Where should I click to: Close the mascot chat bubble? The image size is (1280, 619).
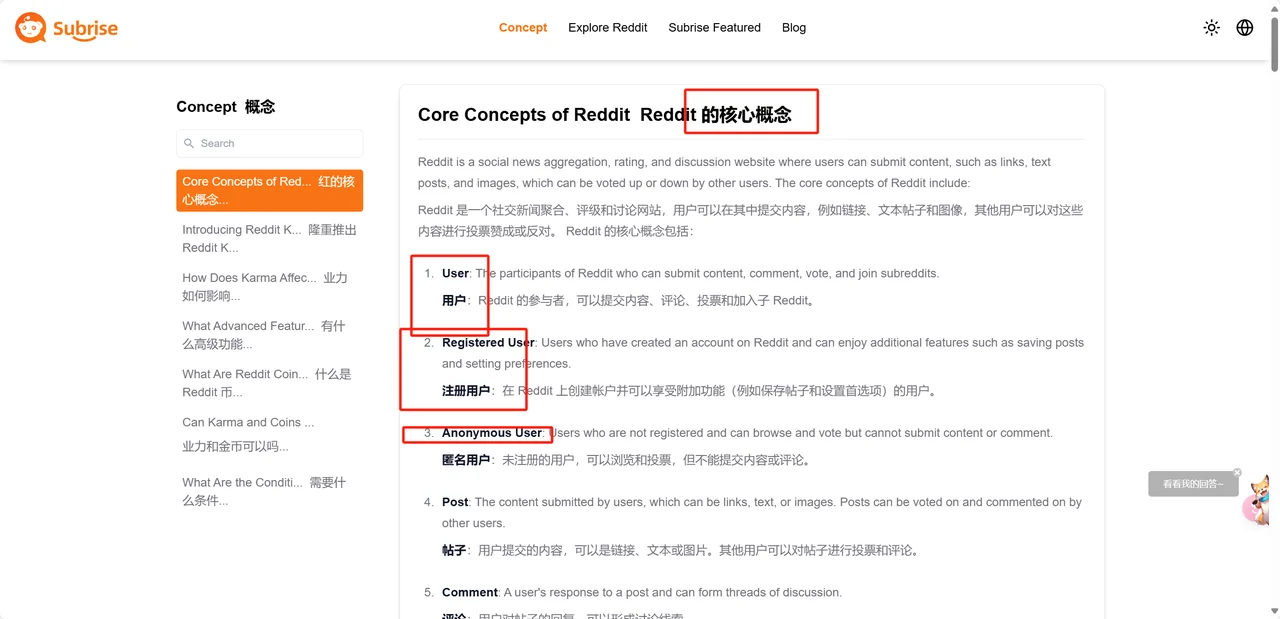tap(1237, 473)
